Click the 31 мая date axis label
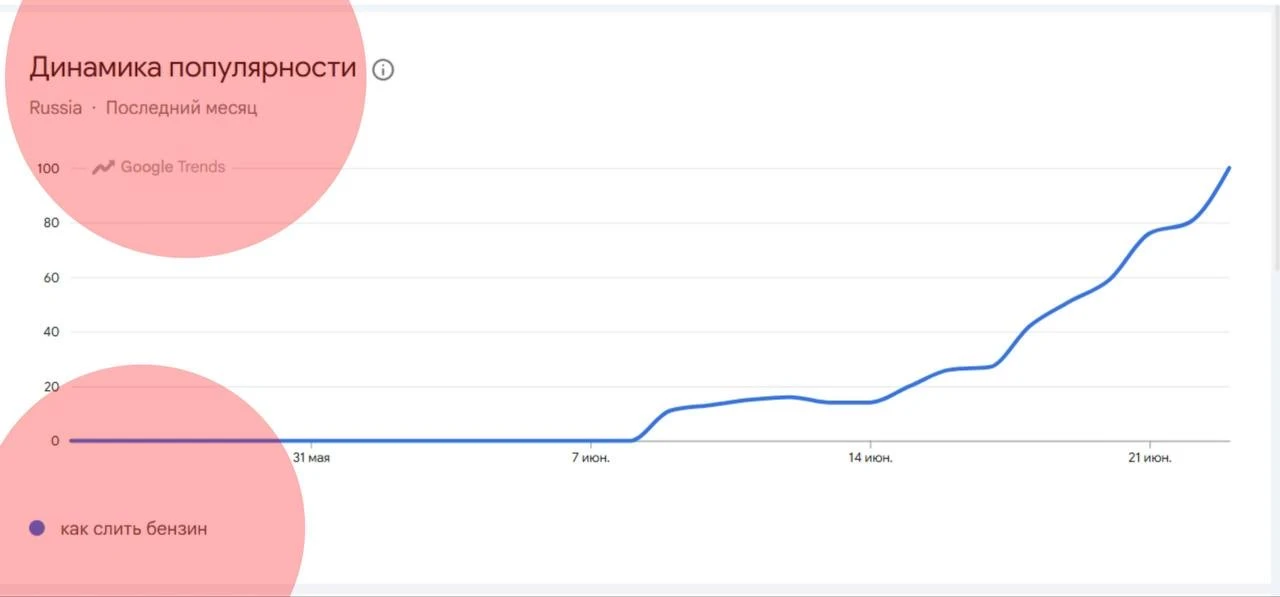 [x=311, y=458]
